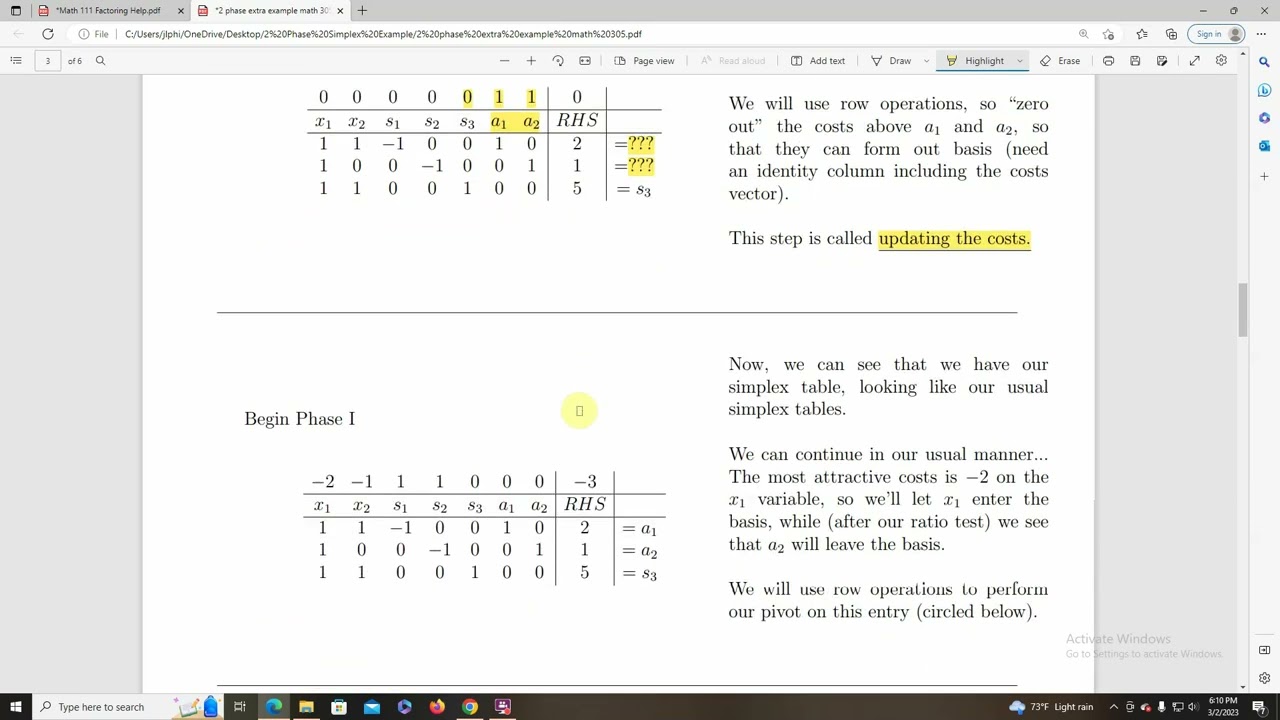
Task: Refresh the current page
Action: tap(47, 34)
